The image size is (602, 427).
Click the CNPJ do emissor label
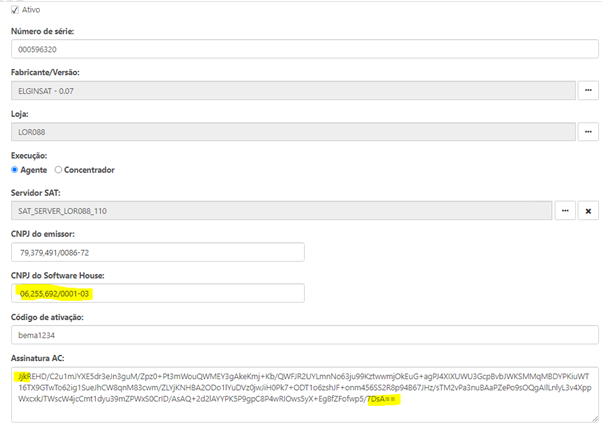click(47, 233)
